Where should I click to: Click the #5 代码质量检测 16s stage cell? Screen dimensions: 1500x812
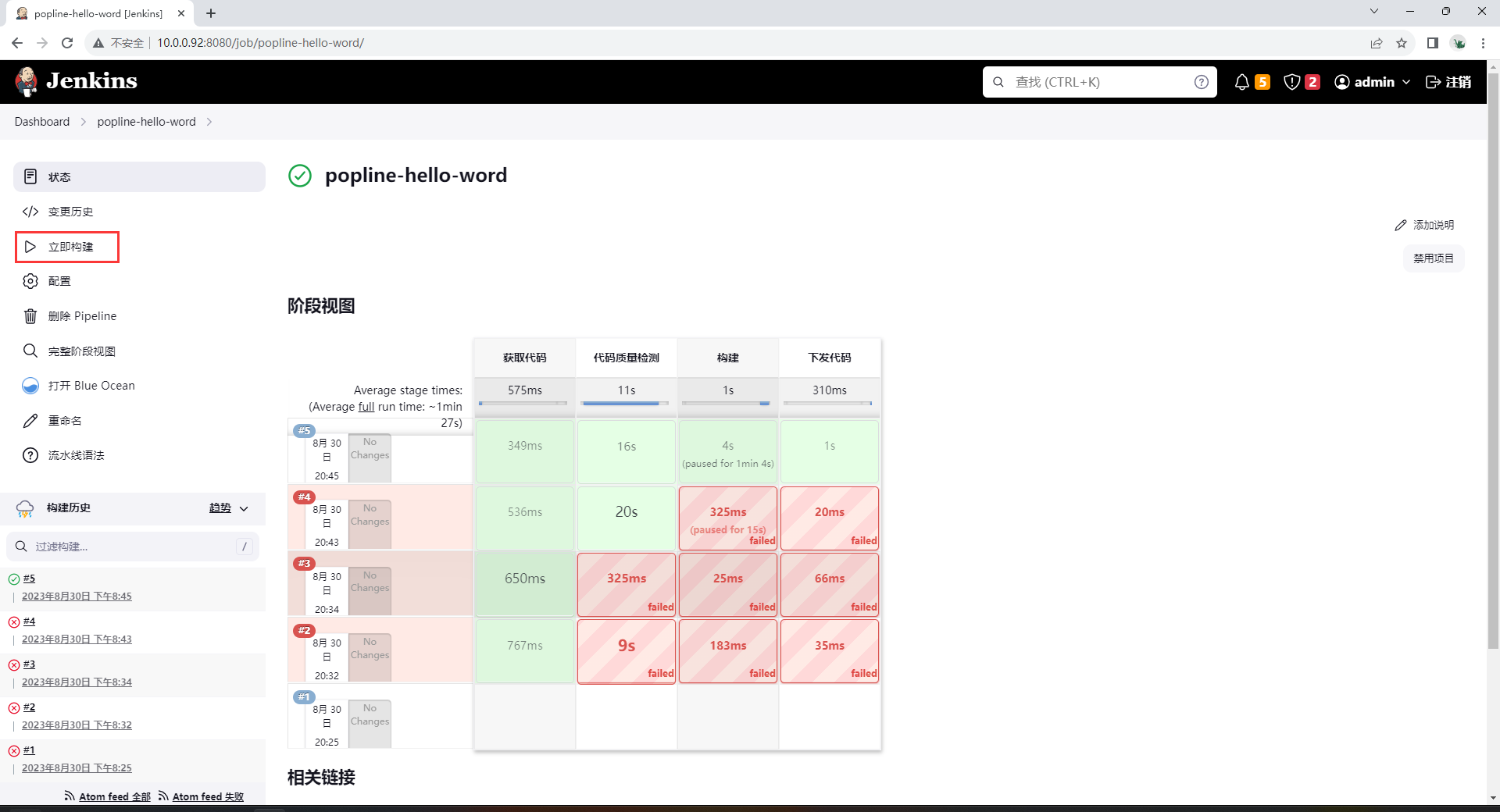[627, 452]
